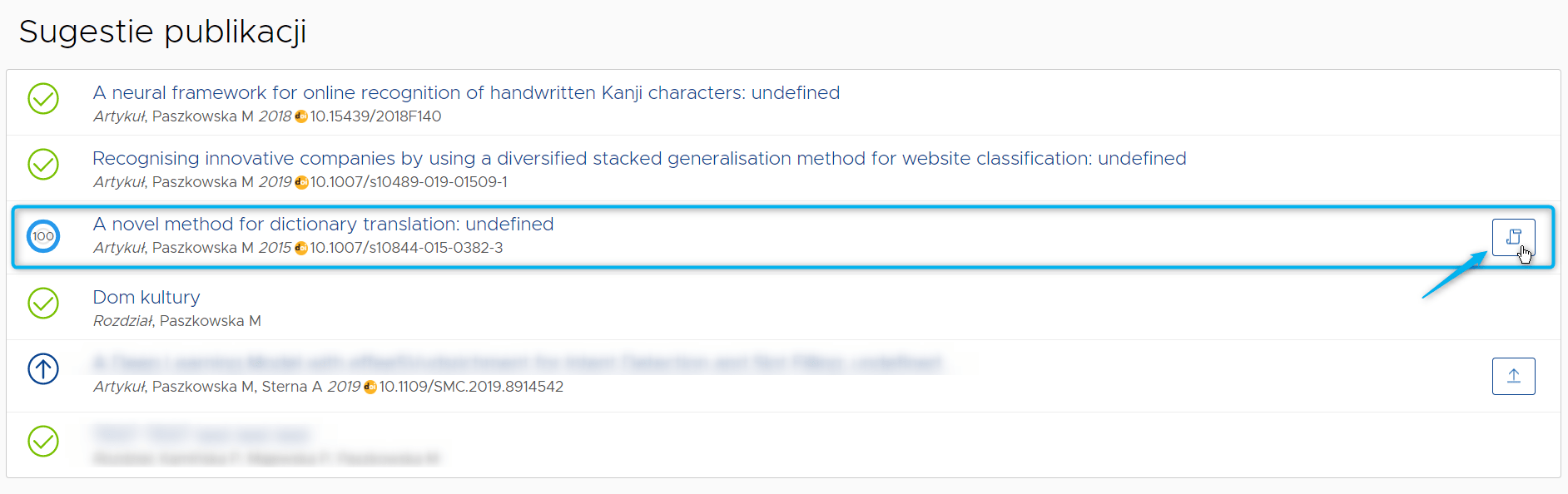Click green checkmark beside Recognising innovative companies
Viewport: 1568px width, 494px height.
point(43,164)
